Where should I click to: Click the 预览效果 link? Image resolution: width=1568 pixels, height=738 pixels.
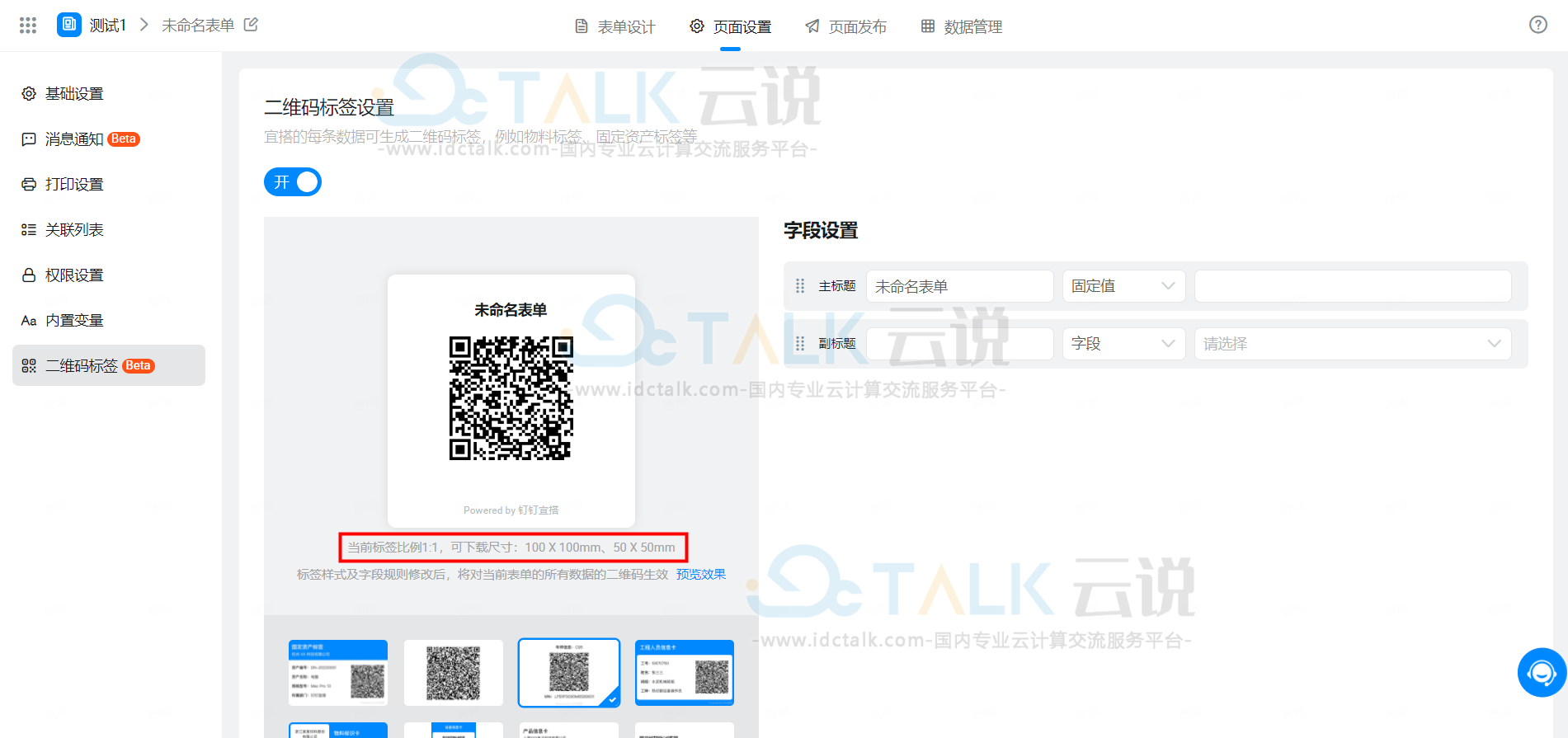tap(701, 574)
